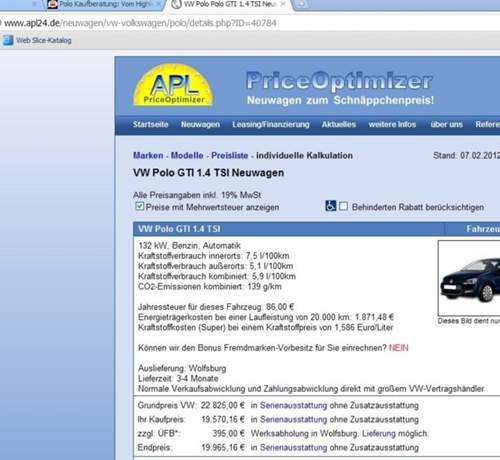Close the VW Polo GTI 1.4 TSI tab
This screenshot has width=500, height=460.
coord(283,4)
